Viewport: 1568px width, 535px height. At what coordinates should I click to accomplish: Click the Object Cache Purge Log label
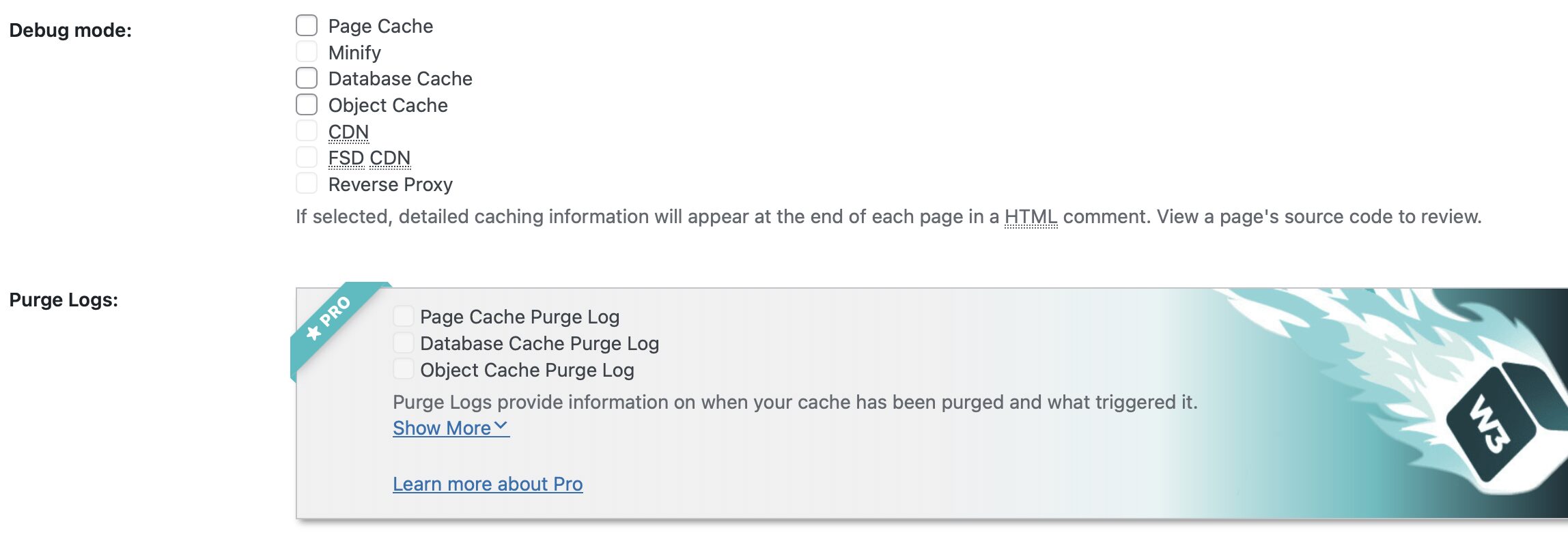coord(527,370)
